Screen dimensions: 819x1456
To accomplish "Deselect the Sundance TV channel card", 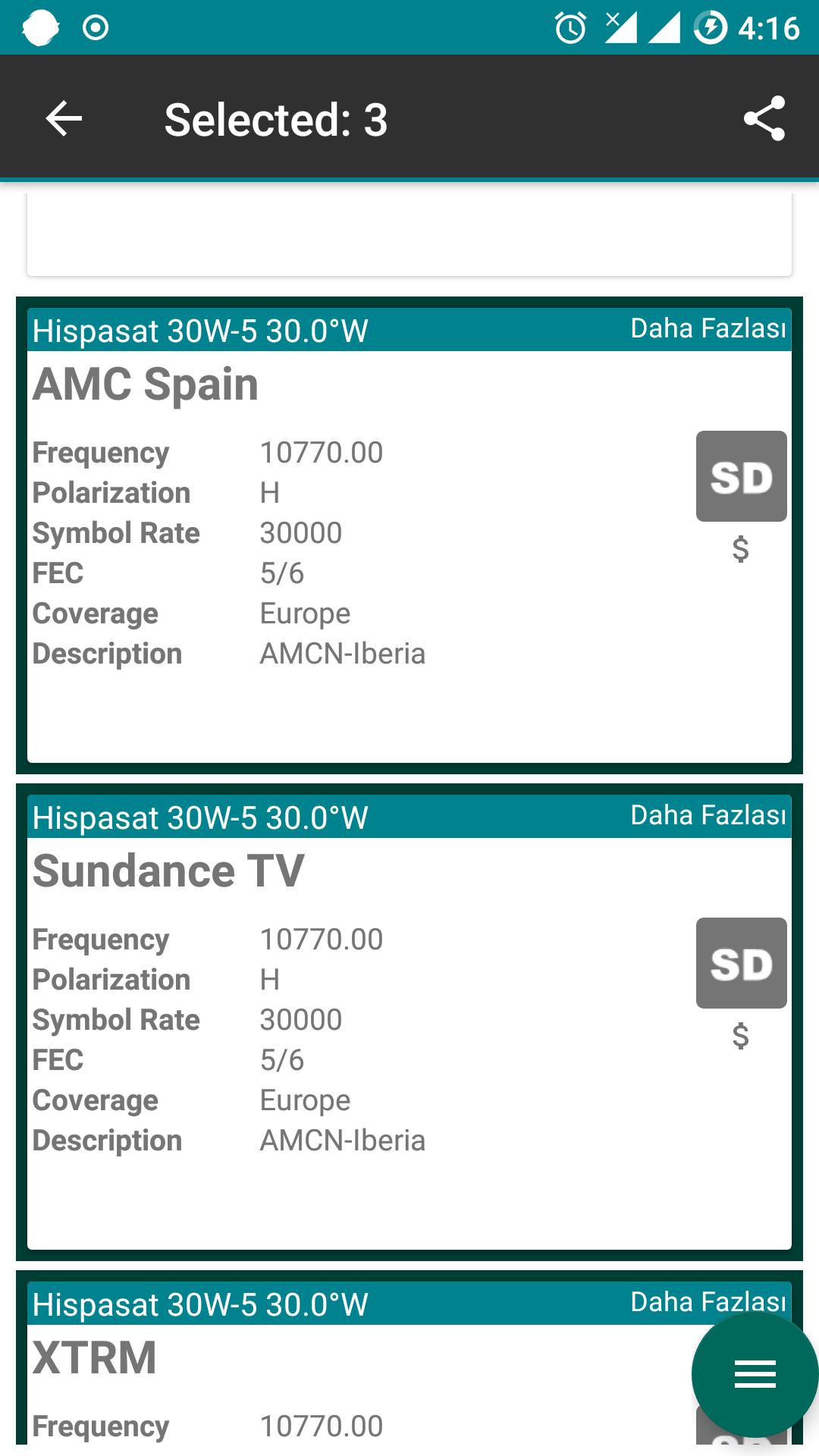I will 409,1022.
